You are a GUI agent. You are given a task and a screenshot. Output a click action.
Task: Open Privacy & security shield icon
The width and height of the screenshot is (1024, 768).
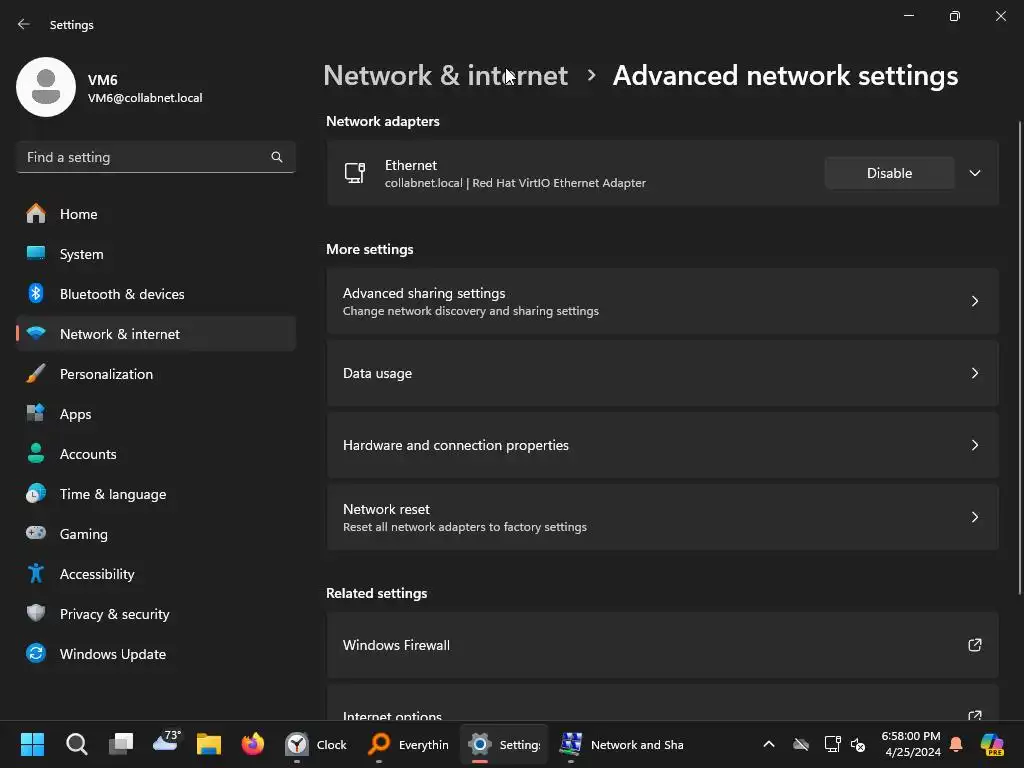[x=36, y=614]
